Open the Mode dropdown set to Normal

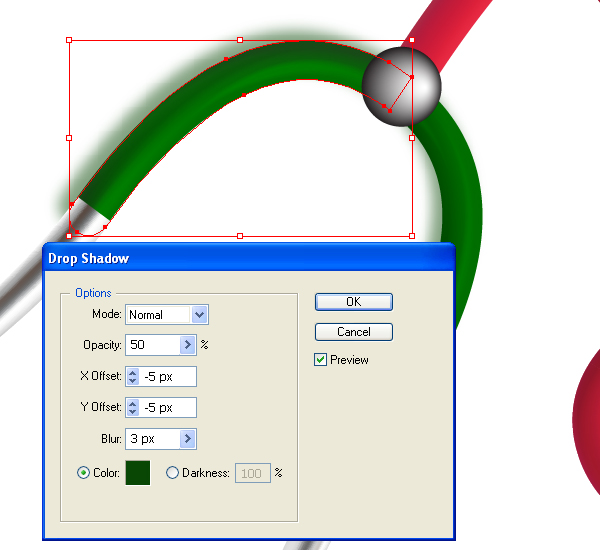(x=167, y=315)
